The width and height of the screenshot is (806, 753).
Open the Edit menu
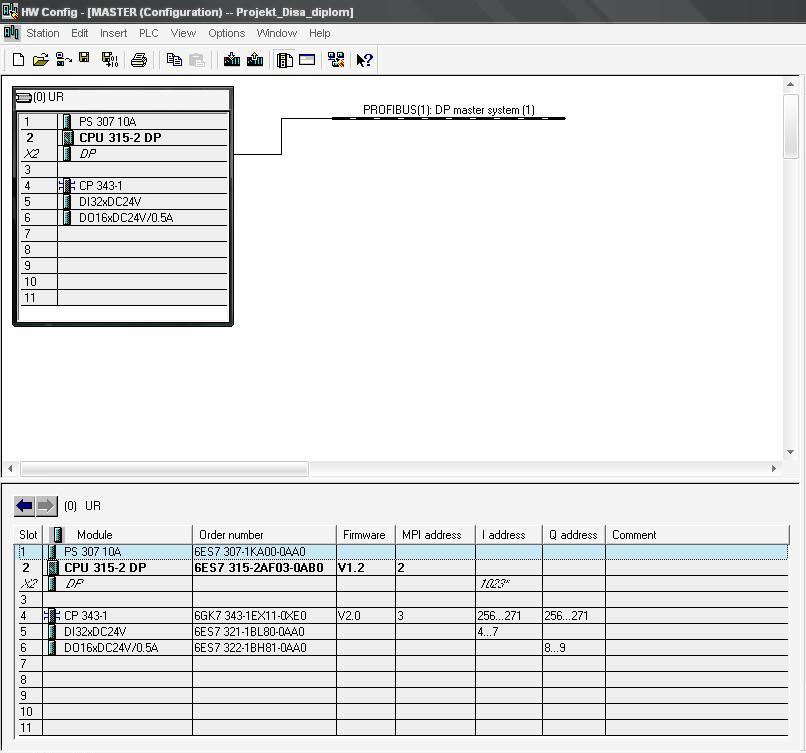coord(80,33)
